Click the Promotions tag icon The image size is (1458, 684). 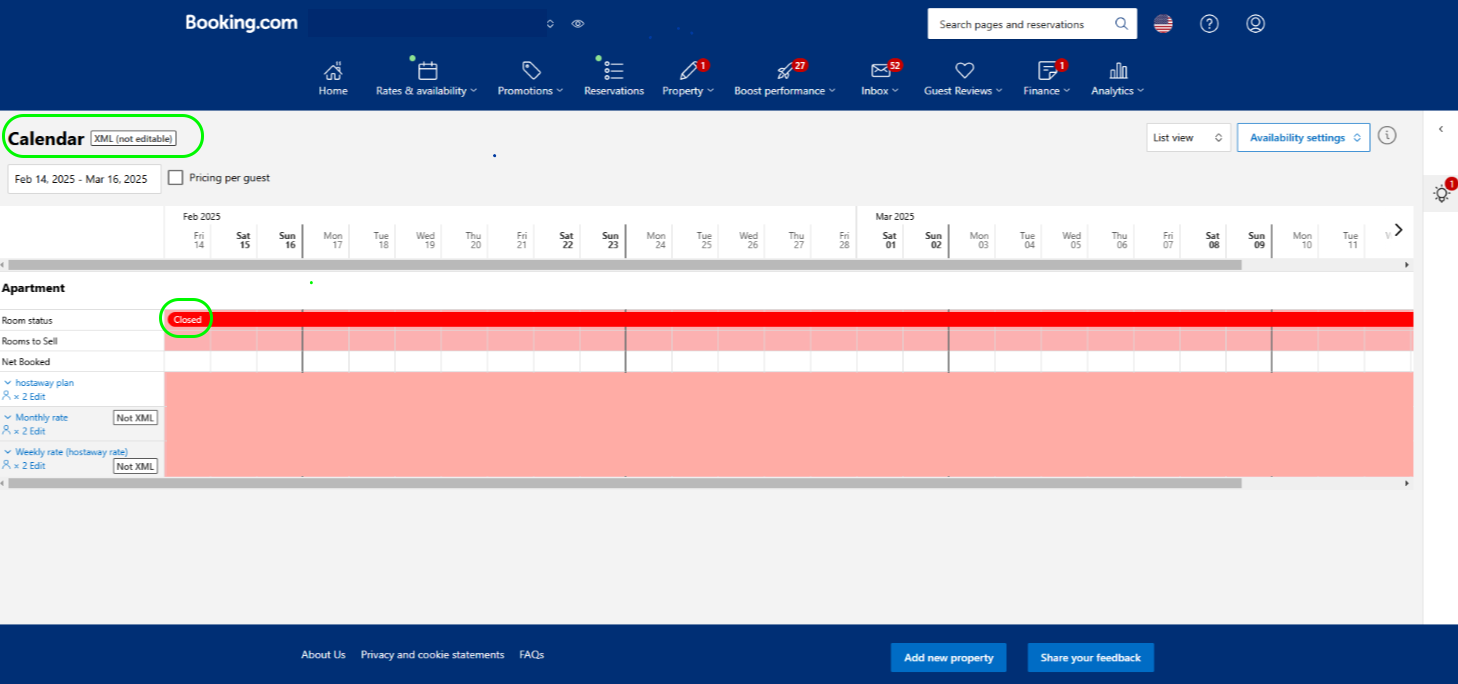[531, 70]
